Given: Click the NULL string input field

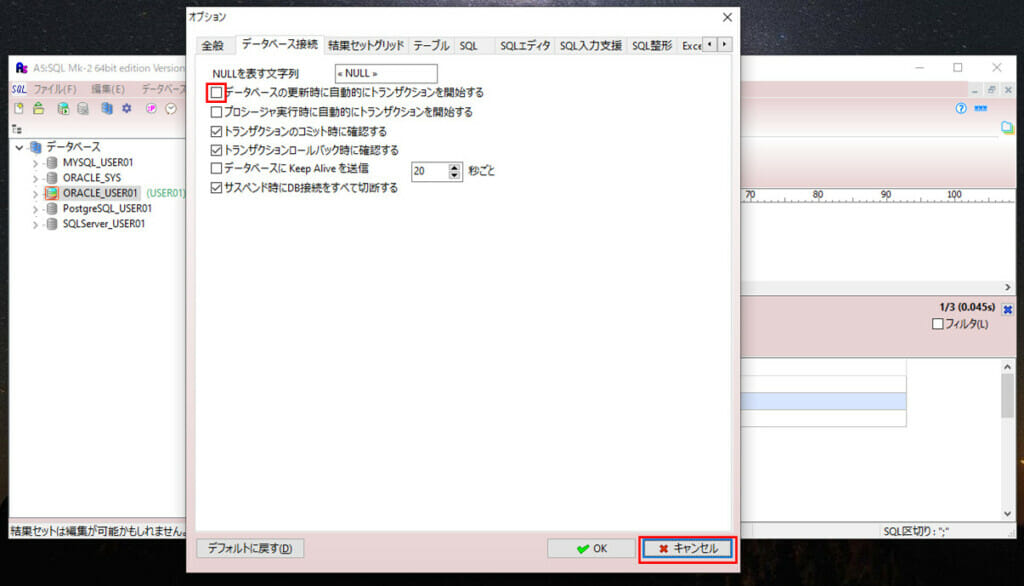Looking at the screenshot, I should pos(386,73).
